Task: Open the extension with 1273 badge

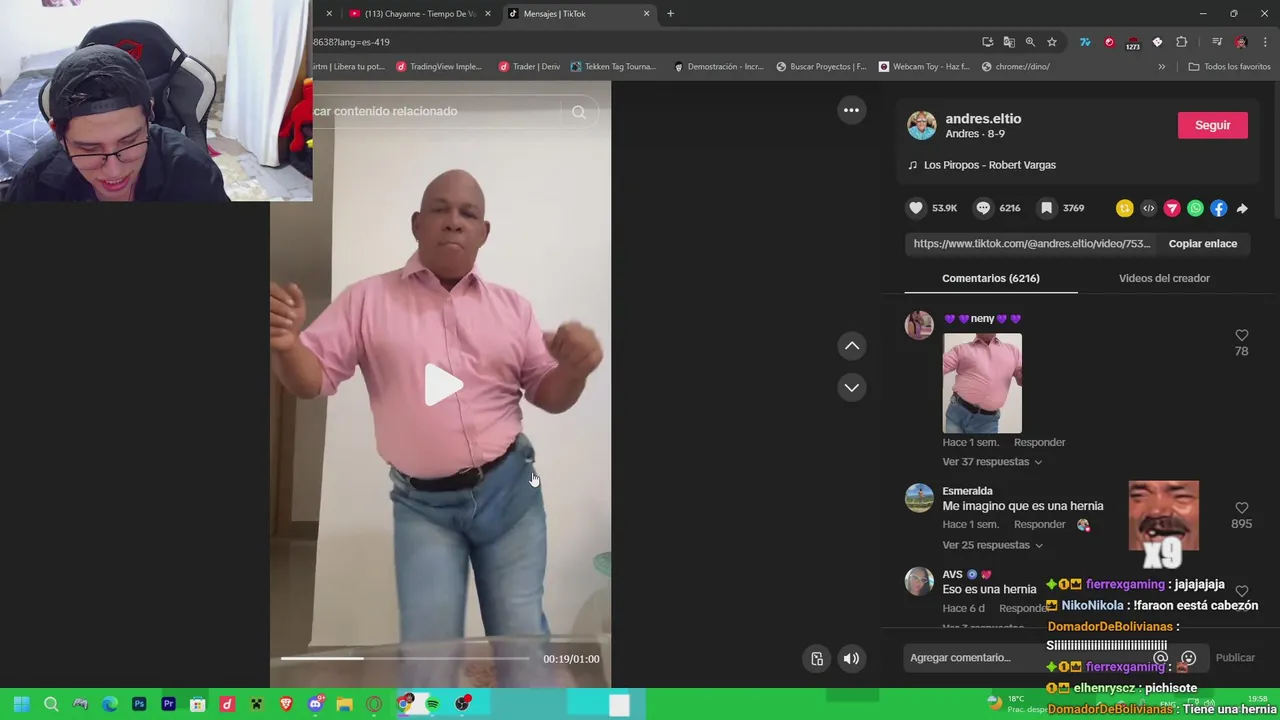Action: point(1133,43)
